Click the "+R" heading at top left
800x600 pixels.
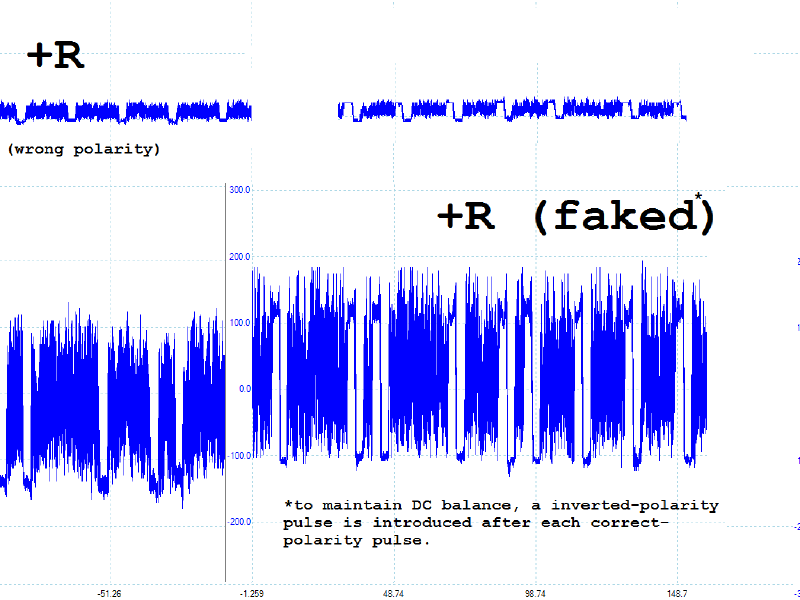click(56, 55)
